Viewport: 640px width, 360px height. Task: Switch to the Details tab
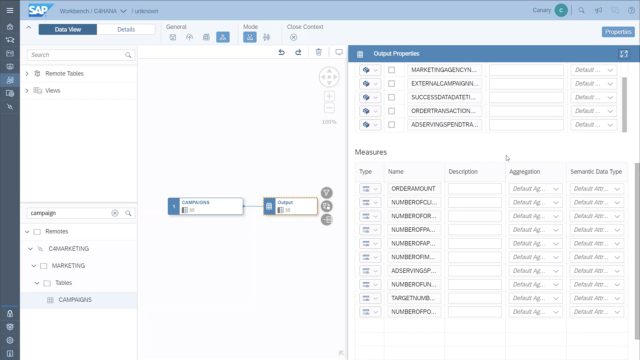click(x=126, y=29)
